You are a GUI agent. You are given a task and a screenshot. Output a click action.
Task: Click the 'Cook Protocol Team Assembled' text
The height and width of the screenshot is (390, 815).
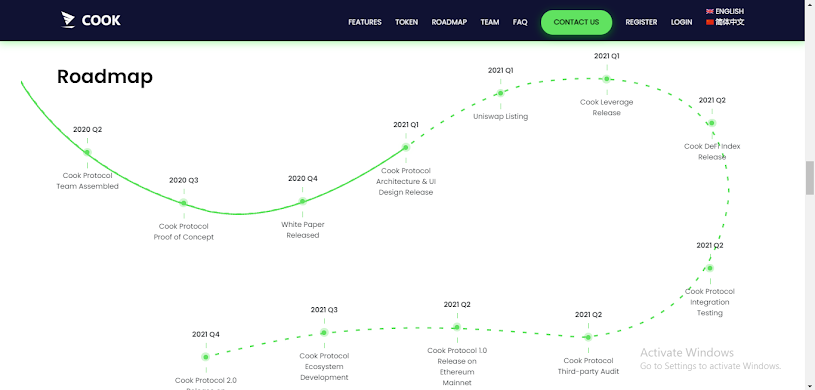pos(87,181)
